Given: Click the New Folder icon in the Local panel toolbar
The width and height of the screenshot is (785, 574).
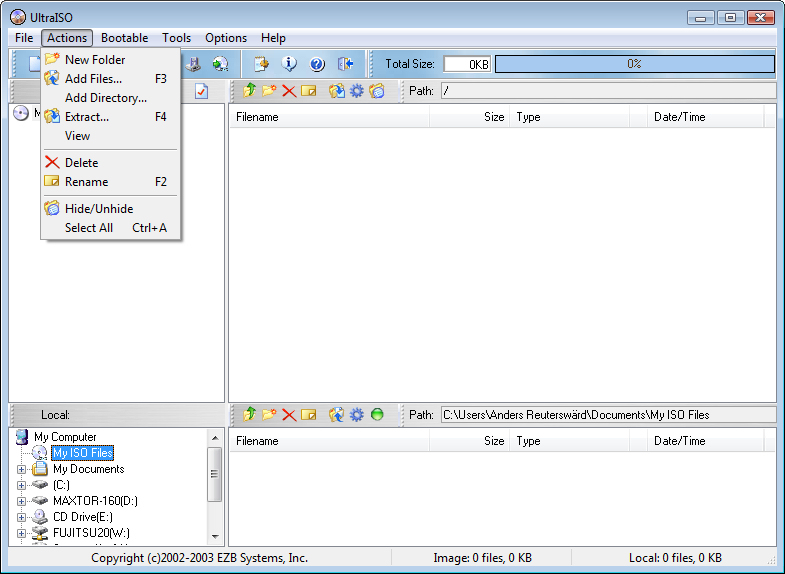Looking at the screenshot, I should tap(269, 414).
